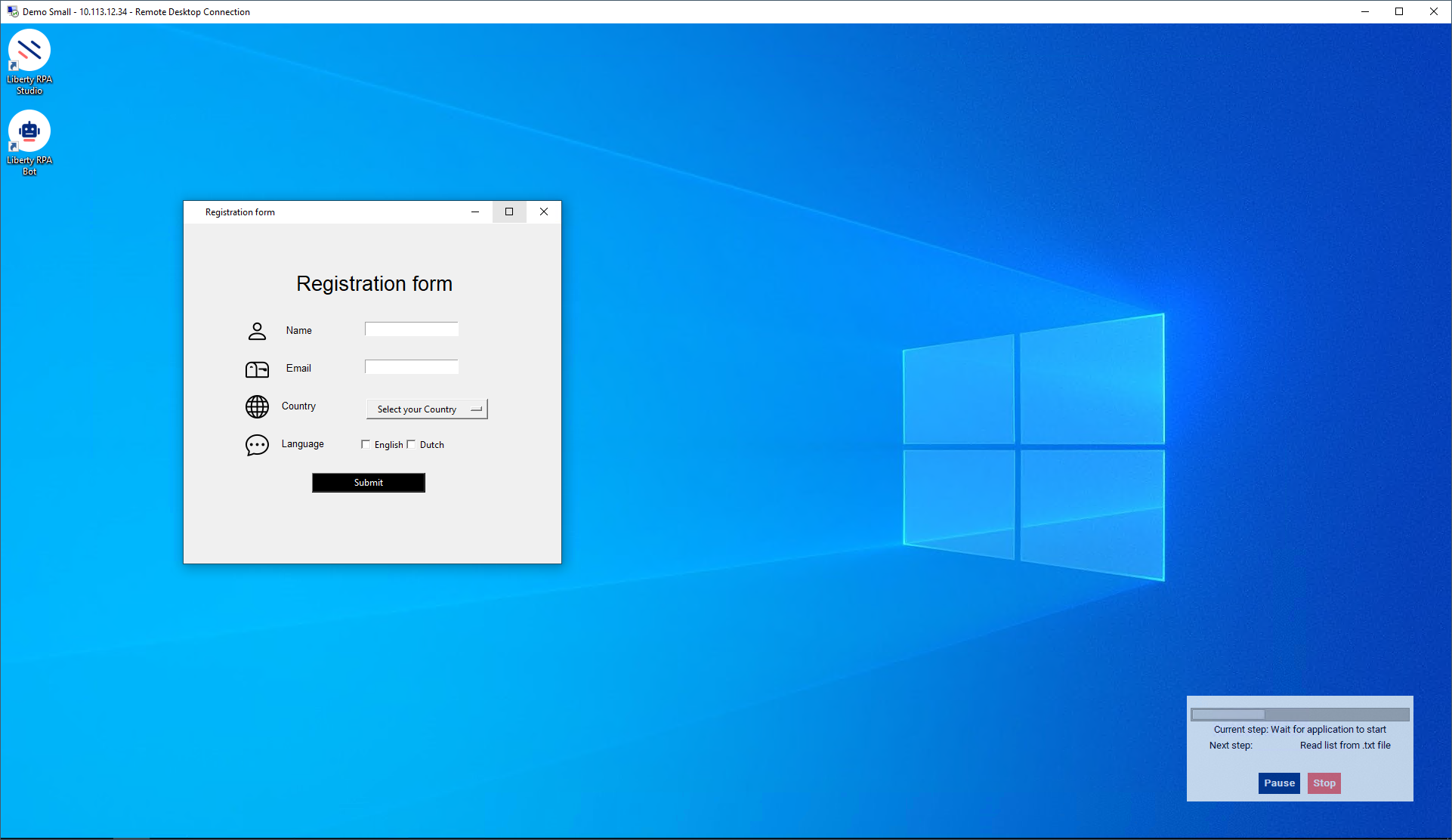Open Liberty RPA Studio desktop shortcut
The image size is (1452, 840).
pos(29,51)
